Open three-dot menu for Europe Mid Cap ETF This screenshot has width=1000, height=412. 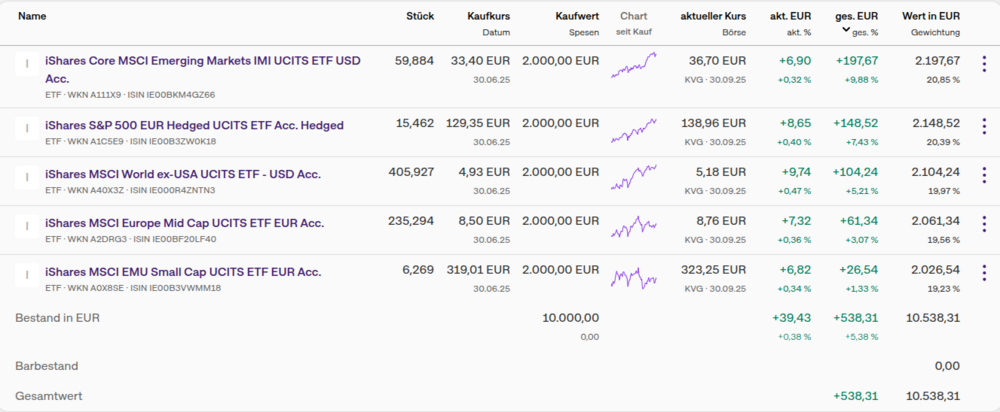pyautogui.click(x=983, y=226)
